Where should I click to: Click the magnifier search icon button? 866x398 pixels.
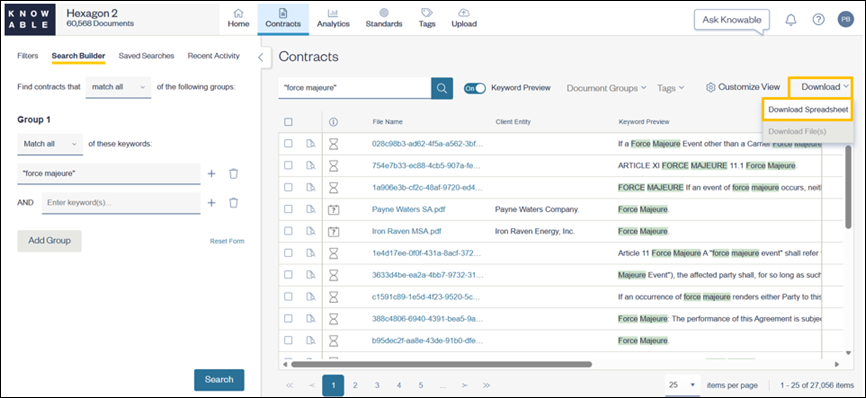(442, 88)
